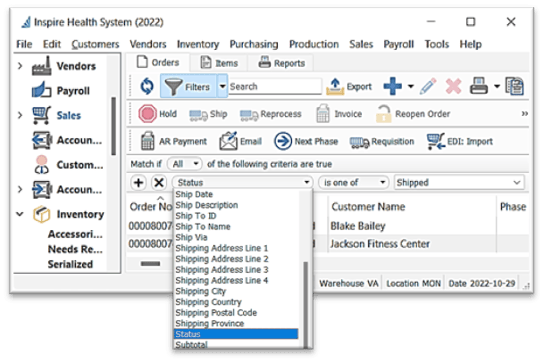The height and width of the screenshot is (362, 544).
Task: Select Ship Date in the dropdown list
Action: [x=236, y=194]
